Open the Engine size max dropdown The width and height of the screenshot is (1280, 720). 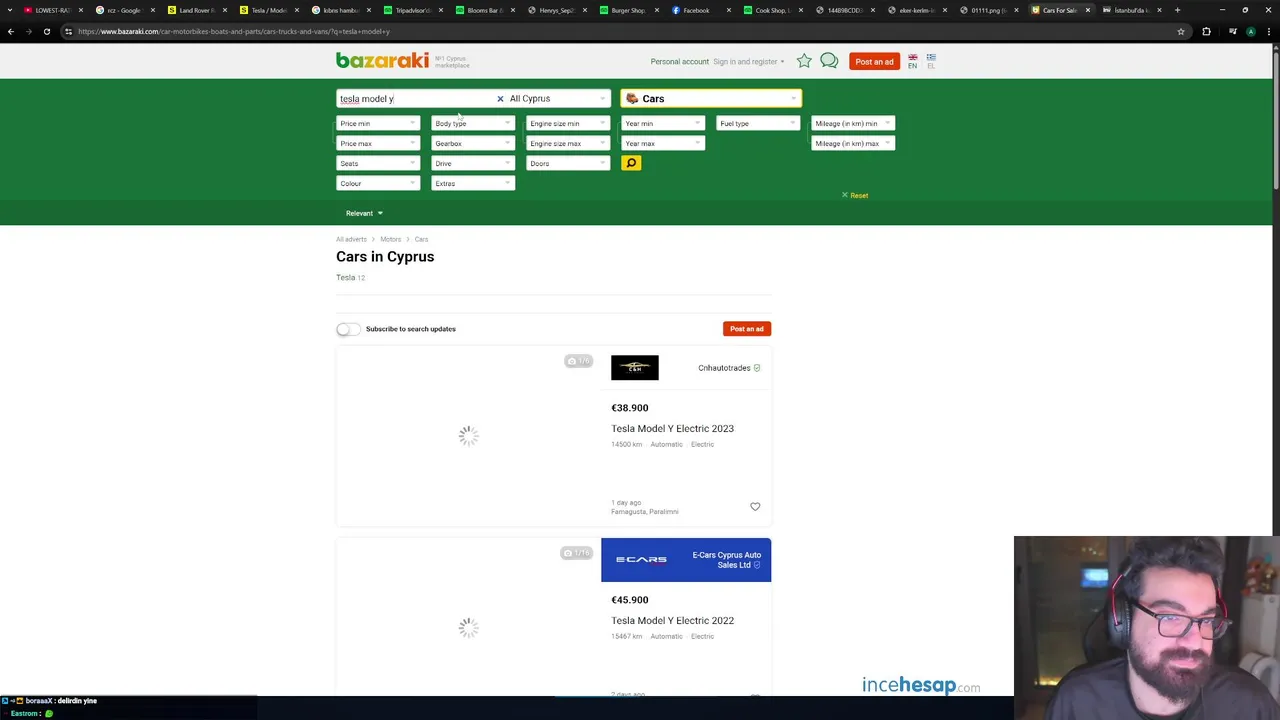[x=568, y=143]
